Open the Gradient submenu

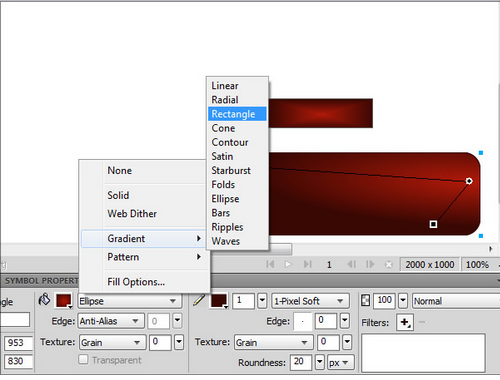pos(143,239)
